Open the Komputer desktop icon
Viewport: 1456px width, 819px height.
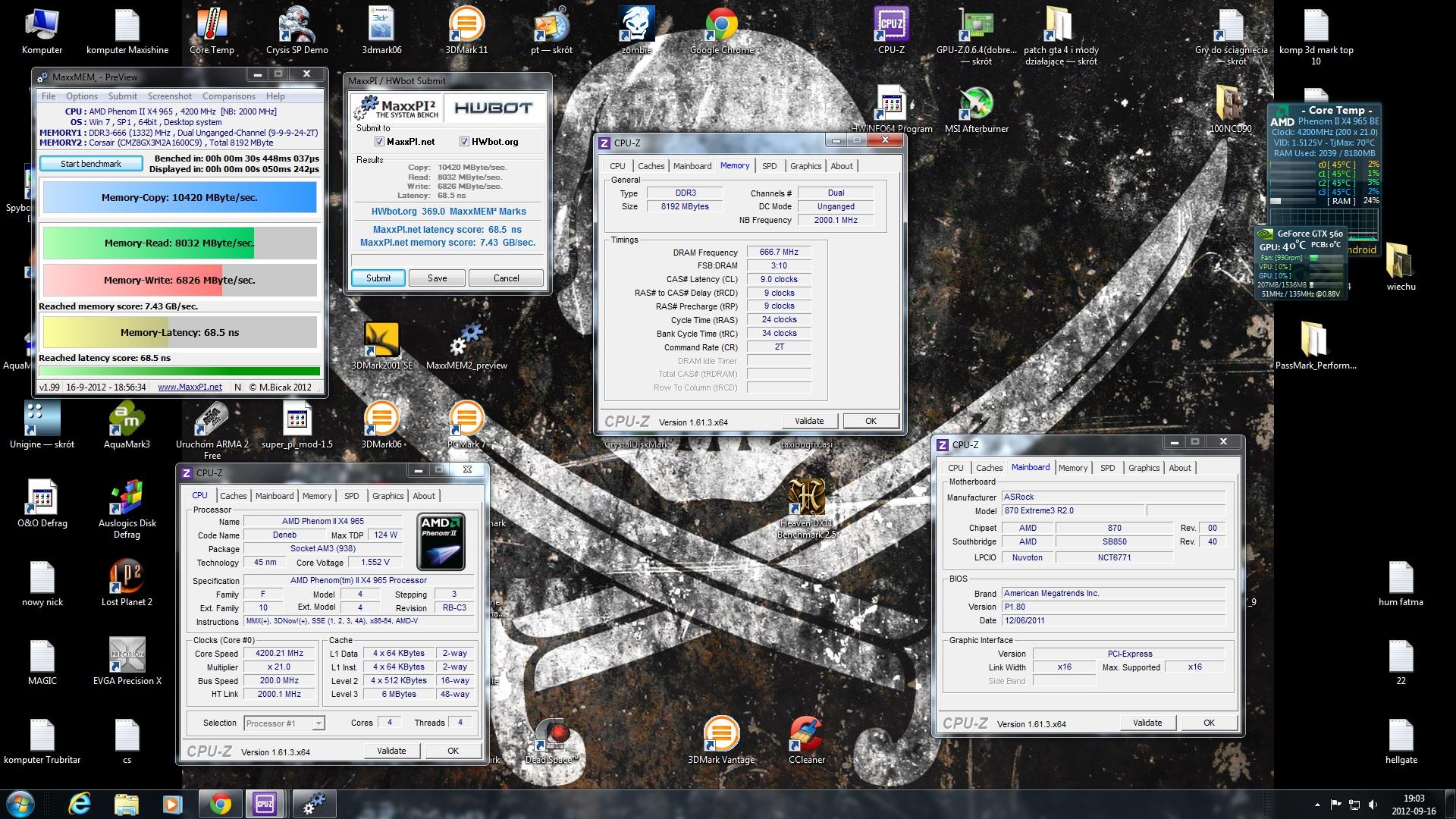(42, 31)
